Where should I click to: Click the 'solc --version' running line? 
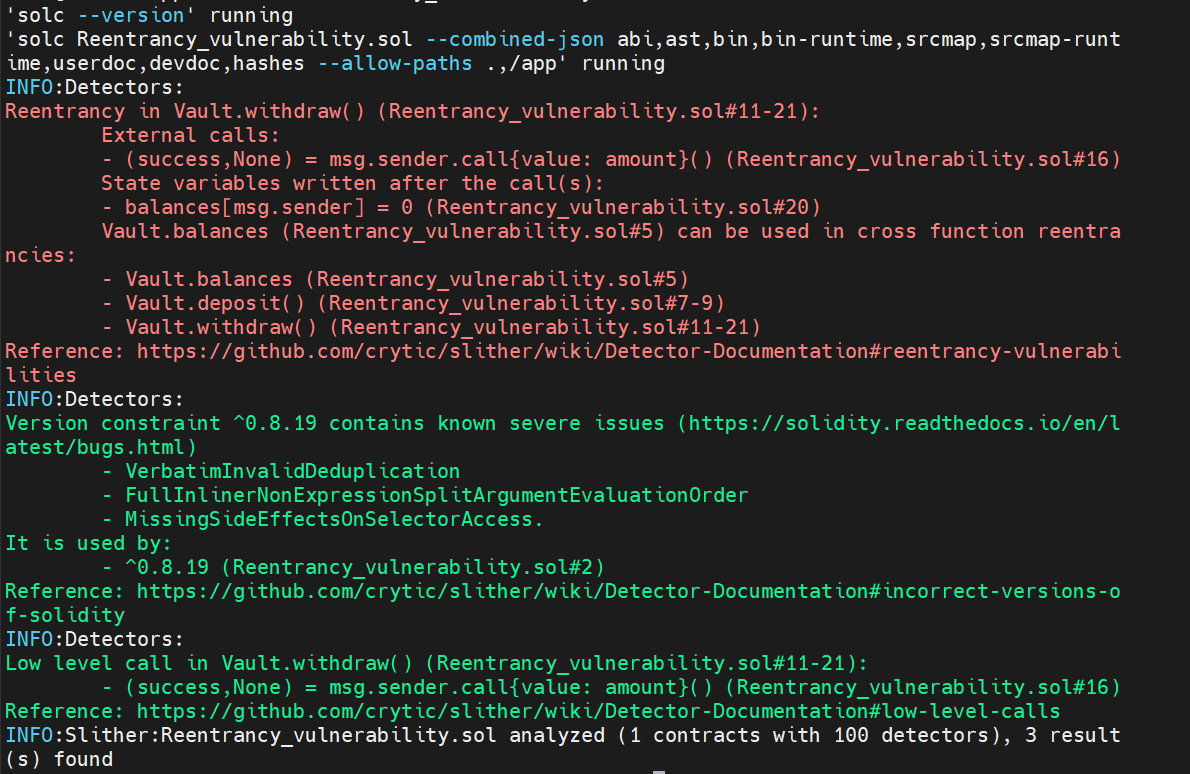pos(149,16)
